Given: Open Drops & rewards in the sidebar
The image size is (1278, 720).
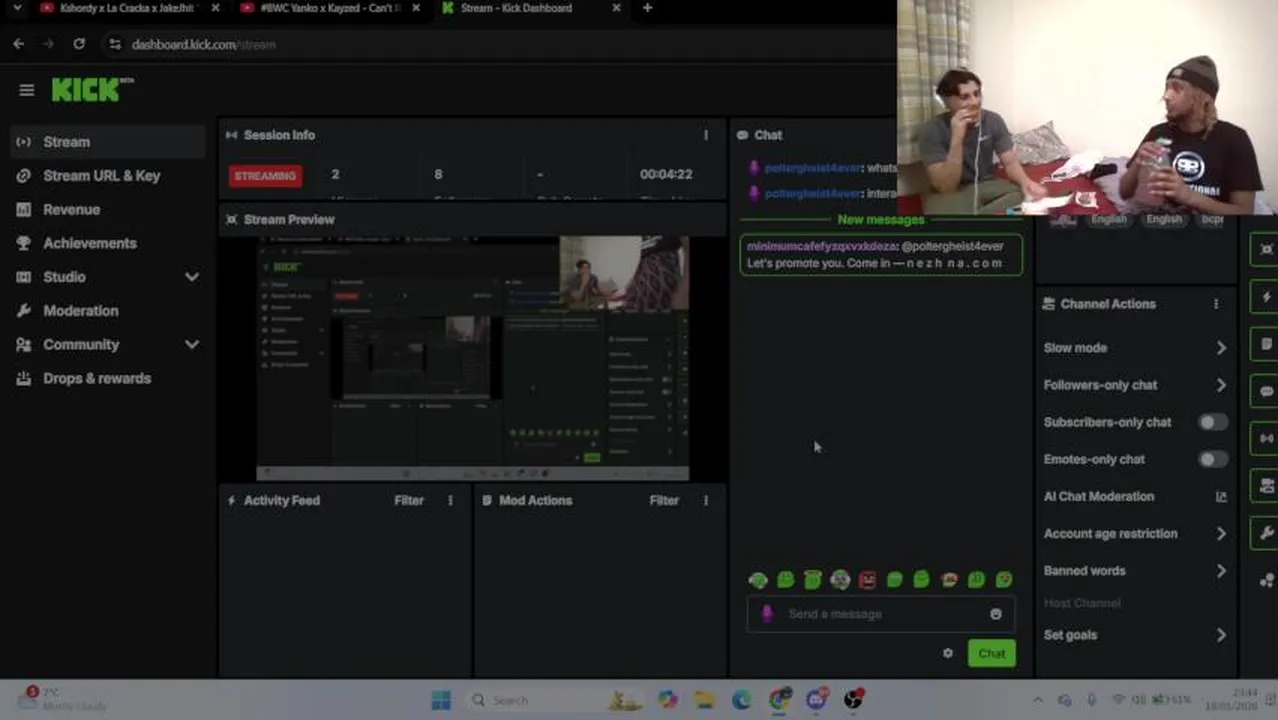Looking at the screenshot, I should pos(108,379).
